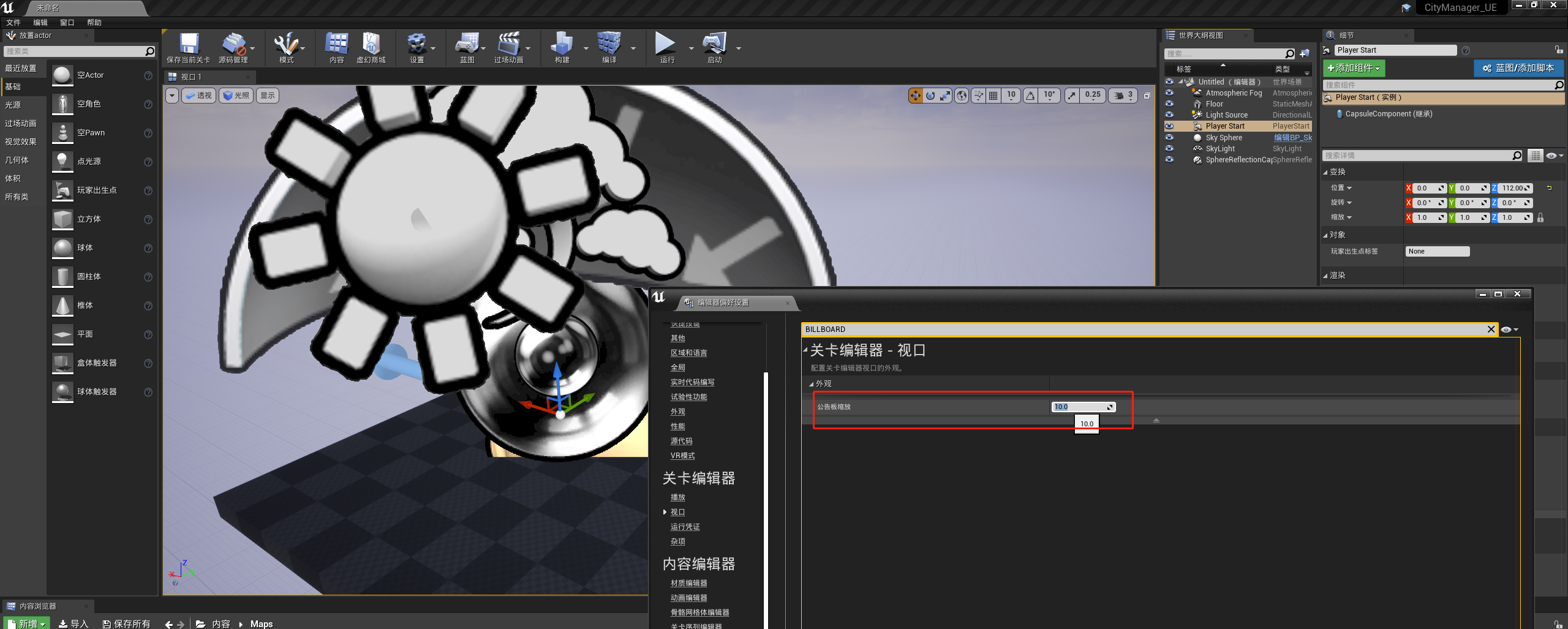Click the Import (导入) button
This screenshot has width=1568, height=629.
(x=73, y=623)
